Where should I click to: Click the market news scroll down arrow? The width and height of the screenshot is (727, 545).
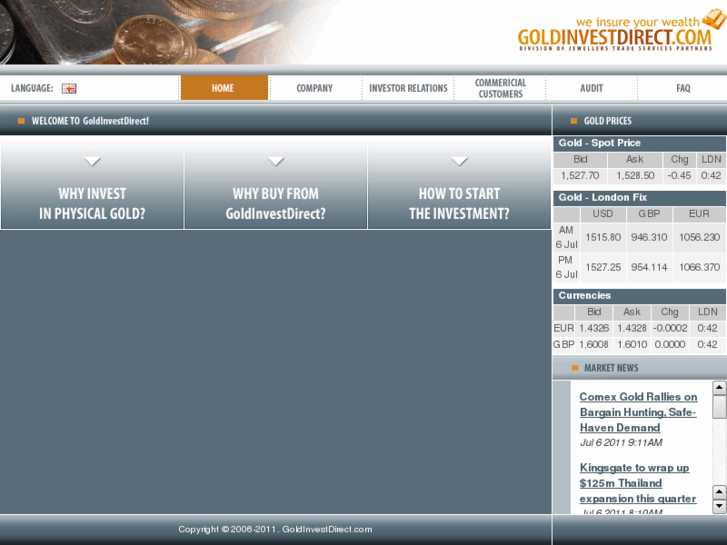pyautogui.click(x=719, y=506)
